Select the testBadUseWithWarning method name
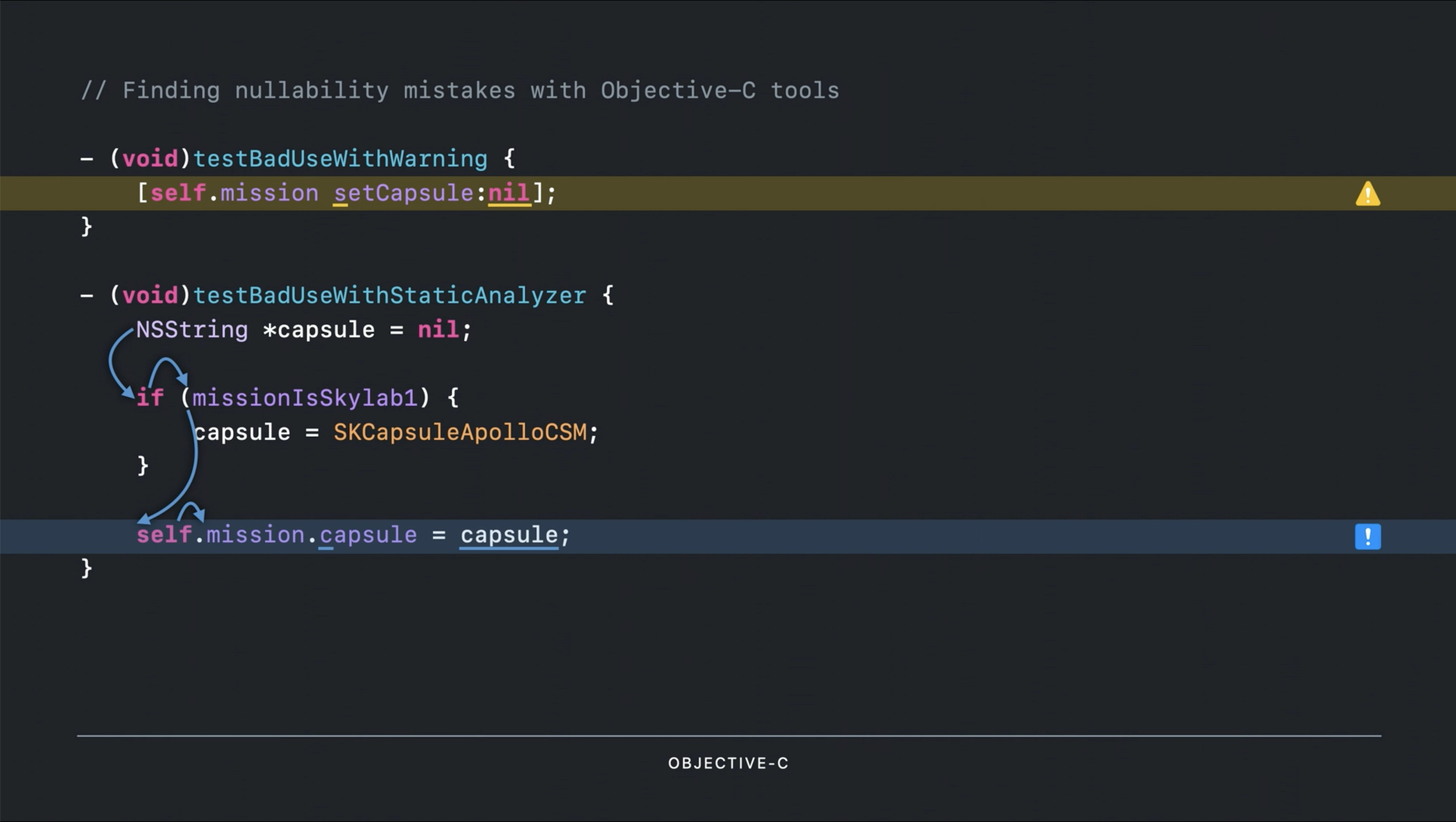 [x=340, y=159]
